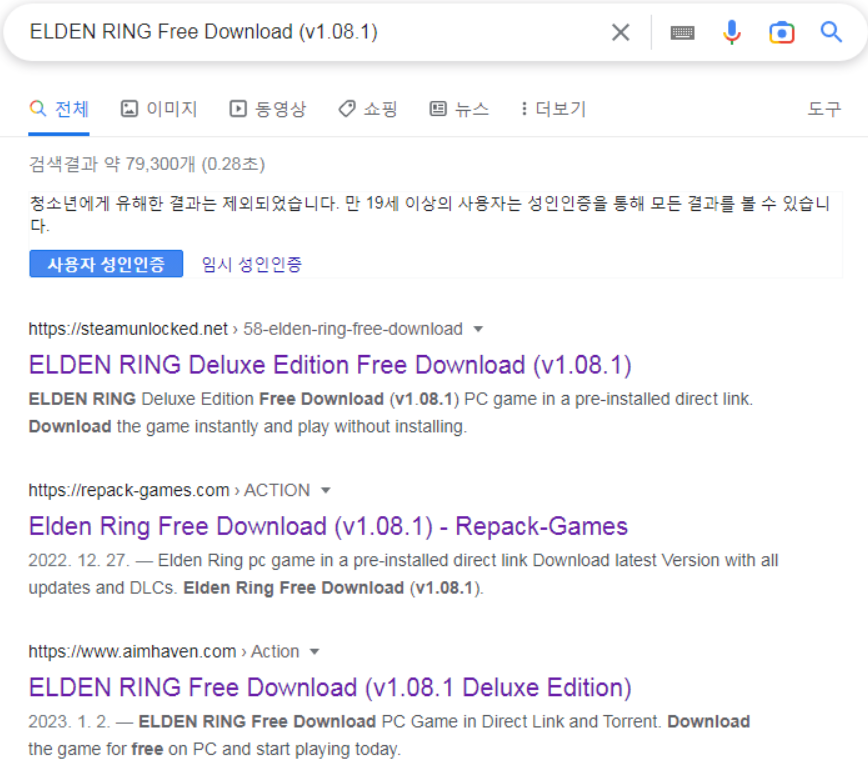Open the on-screen keyboard icon
This screenshot has width=868, height=766.
click(x=682, y=33)
